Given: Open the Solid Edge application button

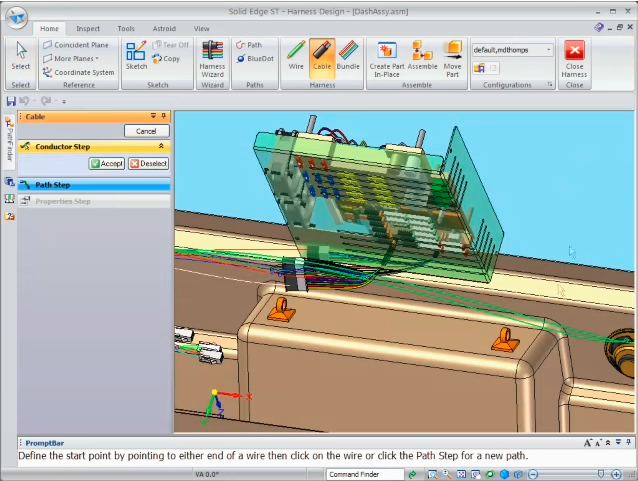Looking at the screenshot, I should (17, 17).
